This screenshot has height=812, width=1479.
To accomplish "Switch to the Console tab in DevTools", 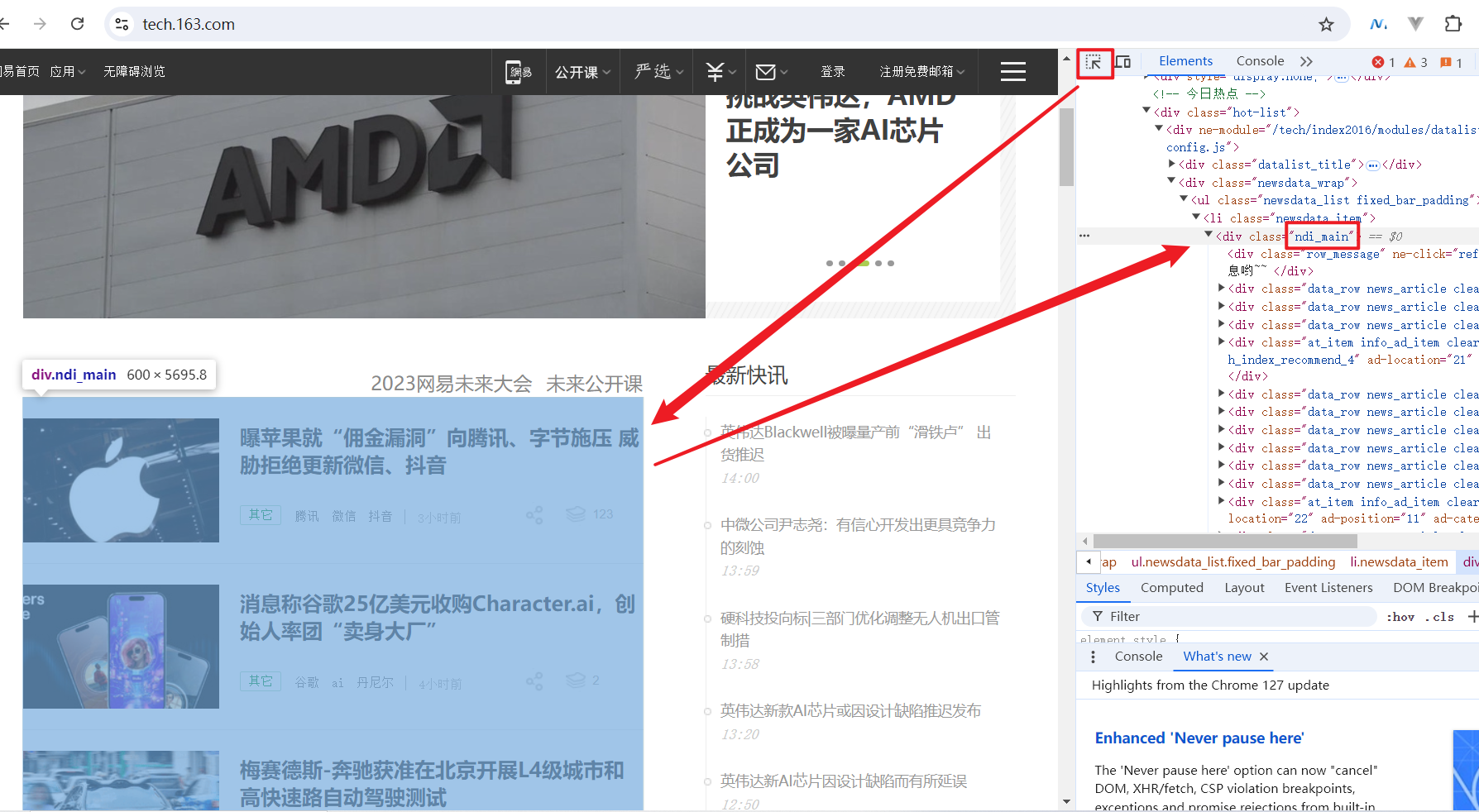I will point(1260,61).
